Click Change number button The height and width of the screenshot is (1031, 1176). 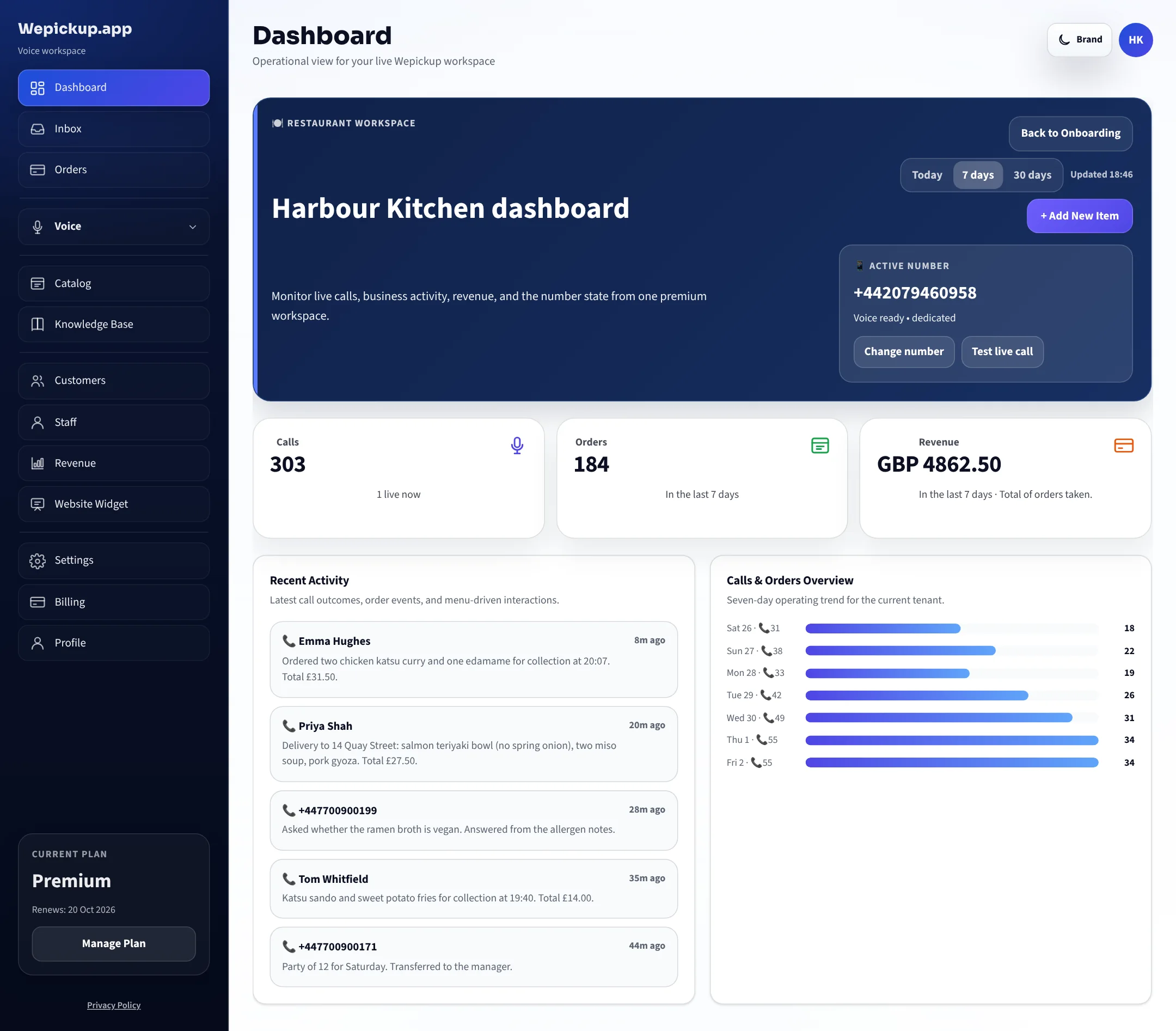(903, 351)
